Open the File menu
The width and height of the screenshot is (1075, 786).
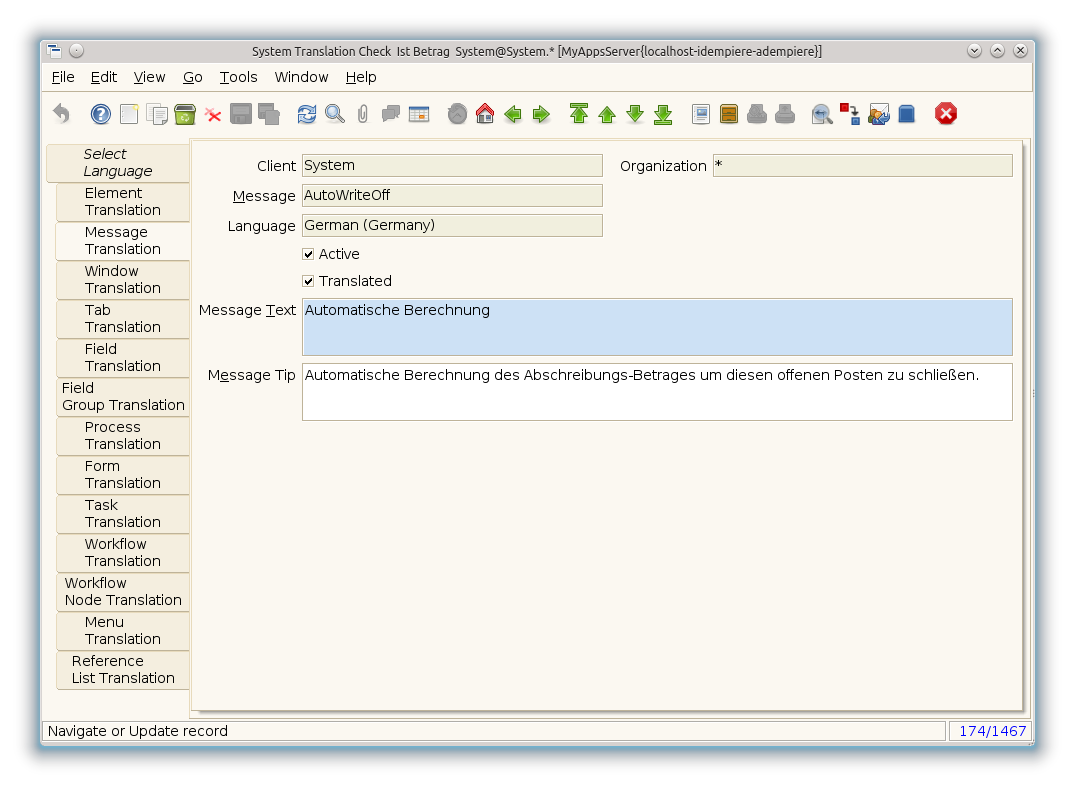(63, 77)
